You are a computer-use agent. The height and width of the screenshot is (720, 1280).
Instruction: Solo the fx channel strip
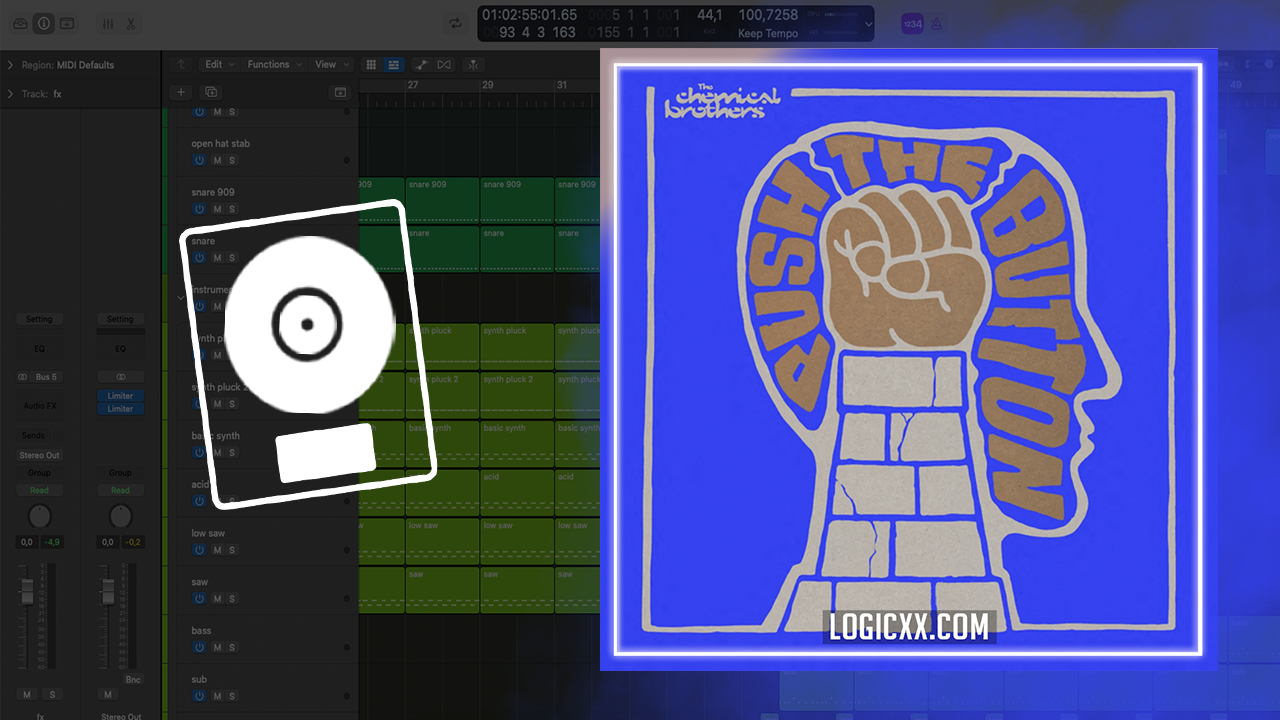pyautogui.click(x=52, y=694)
